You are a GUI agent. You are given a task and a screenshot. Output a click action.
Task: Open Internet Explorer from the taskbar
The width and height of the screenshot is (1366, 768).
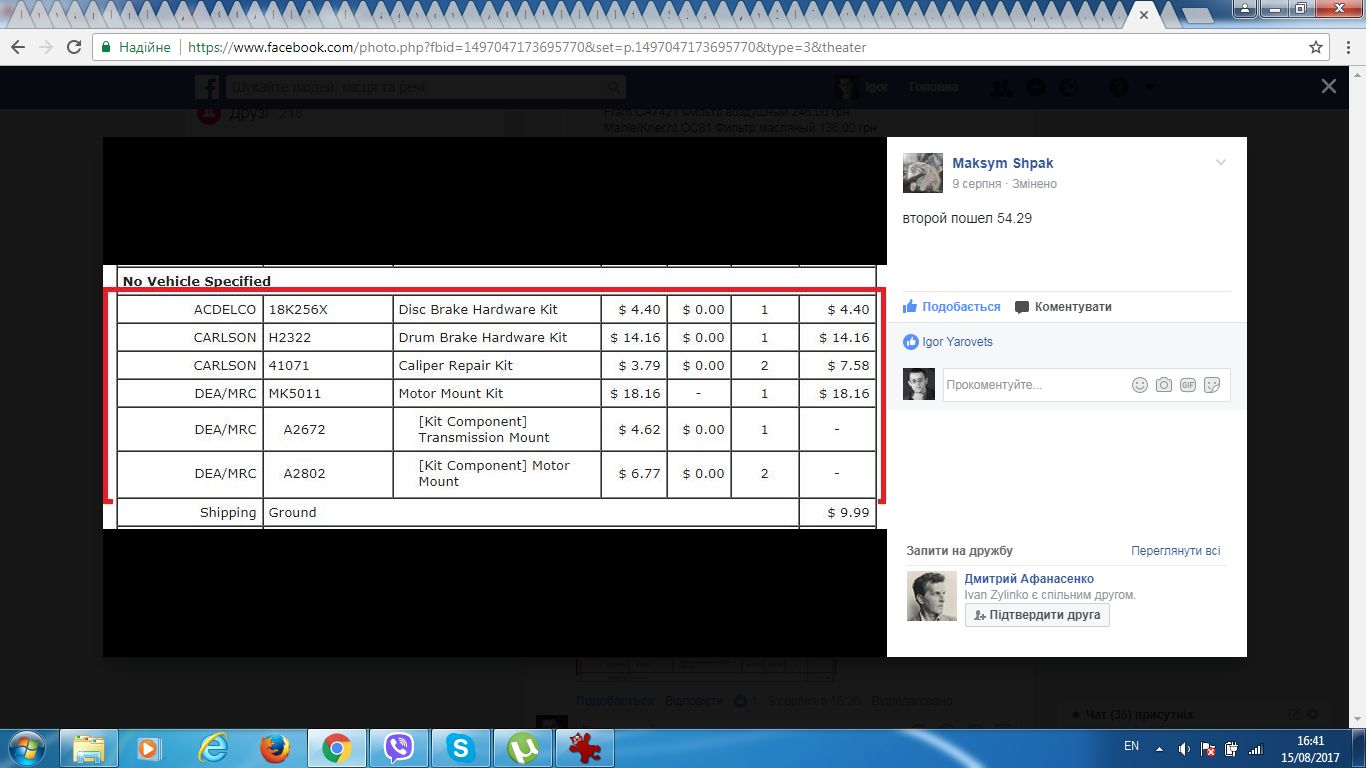coord(212,748)
